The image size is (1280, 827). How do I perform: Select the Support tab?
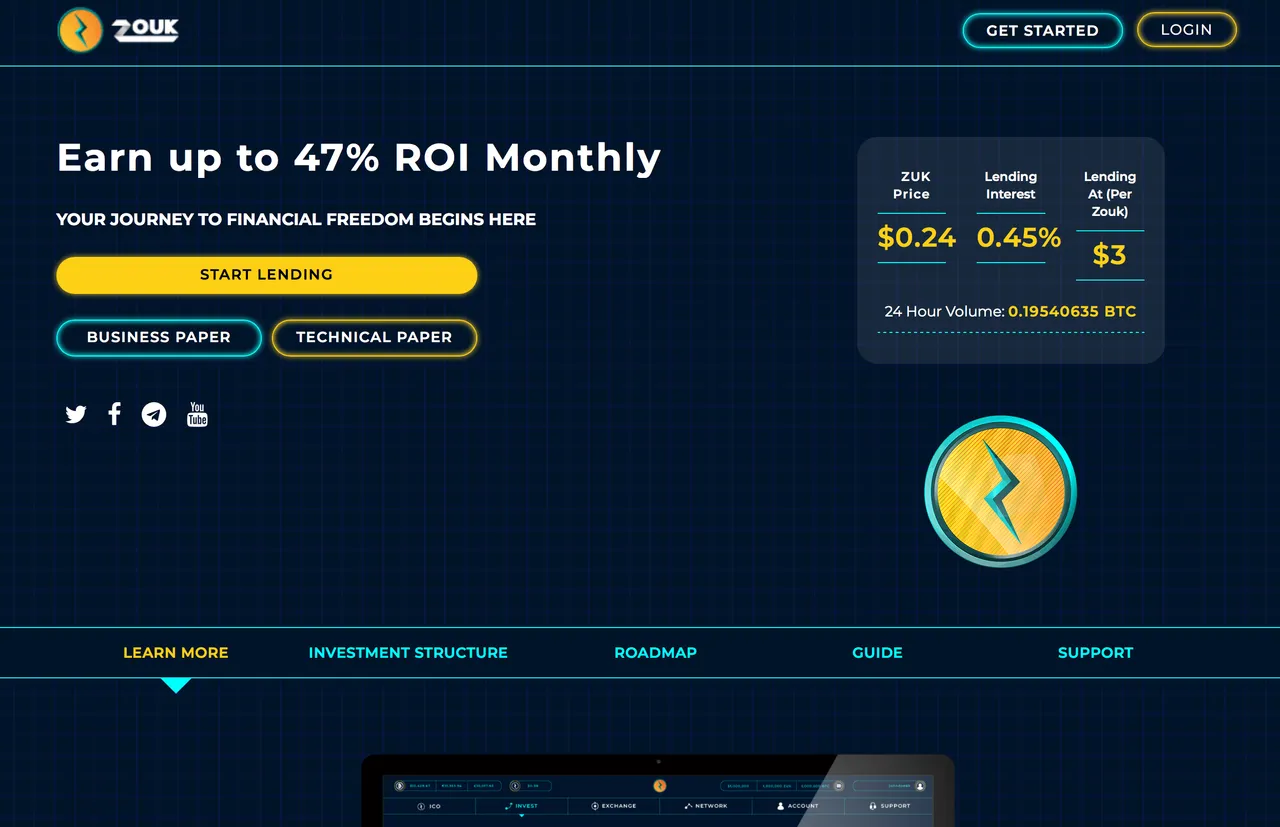click(1095, 653)
